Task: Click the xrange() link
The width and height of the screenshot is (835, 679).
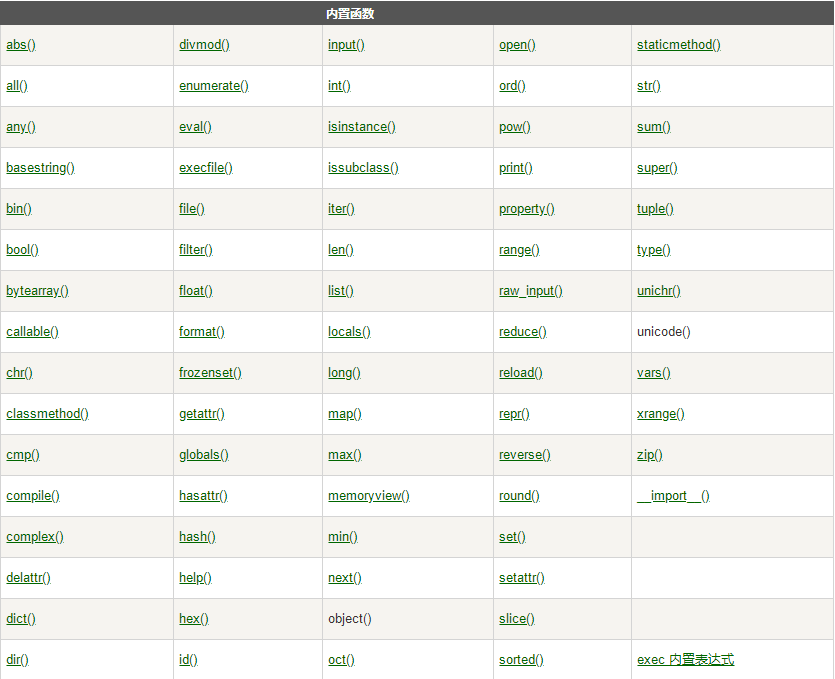Action: [660, 414]
